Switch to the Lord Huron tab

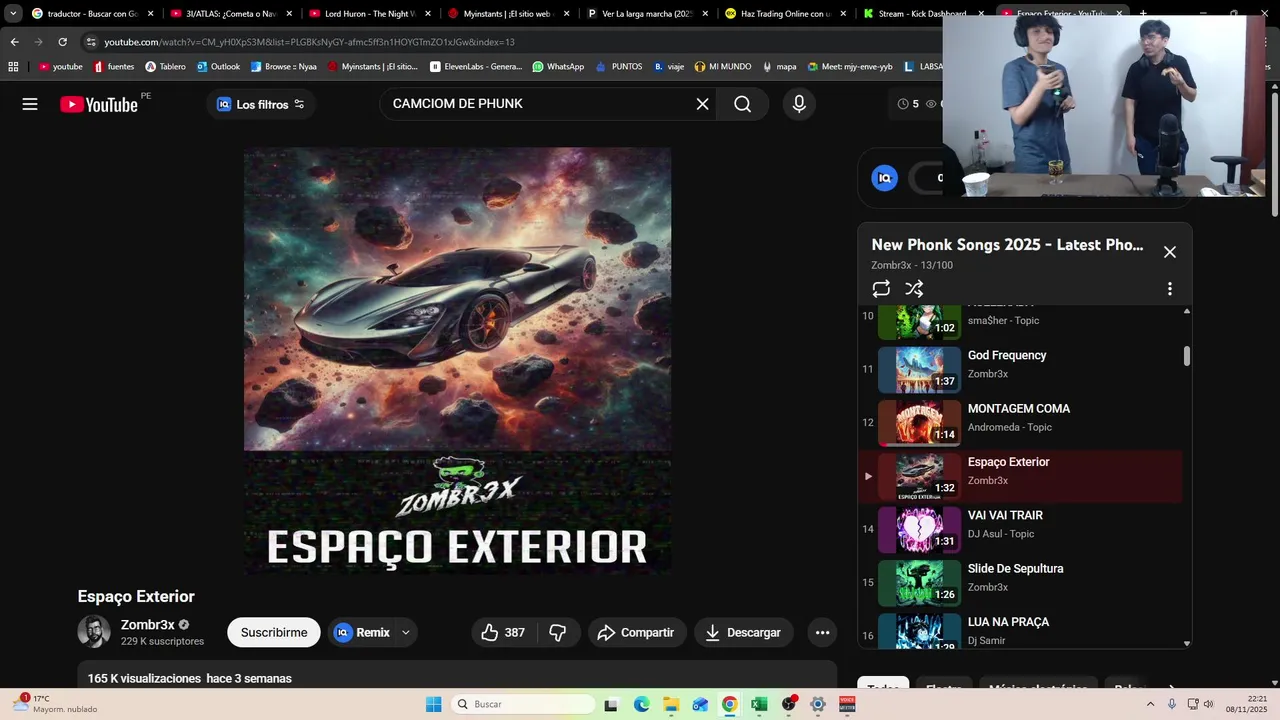[x=369, y=14]
